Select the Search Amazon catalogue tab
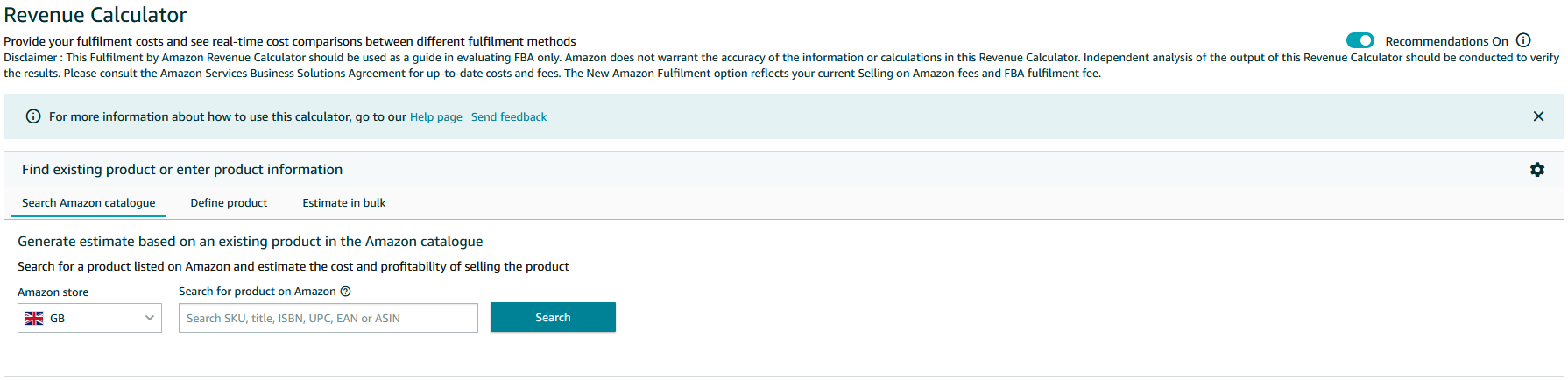This screenshot has height=380, width=1568. (x=88, y=202)
